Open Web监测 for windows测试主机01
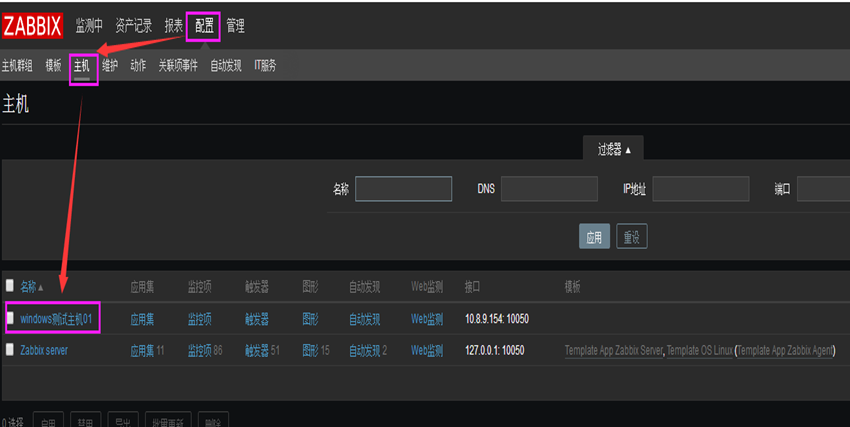This screenshot has width=850, height=427. (x=427, y=319)
